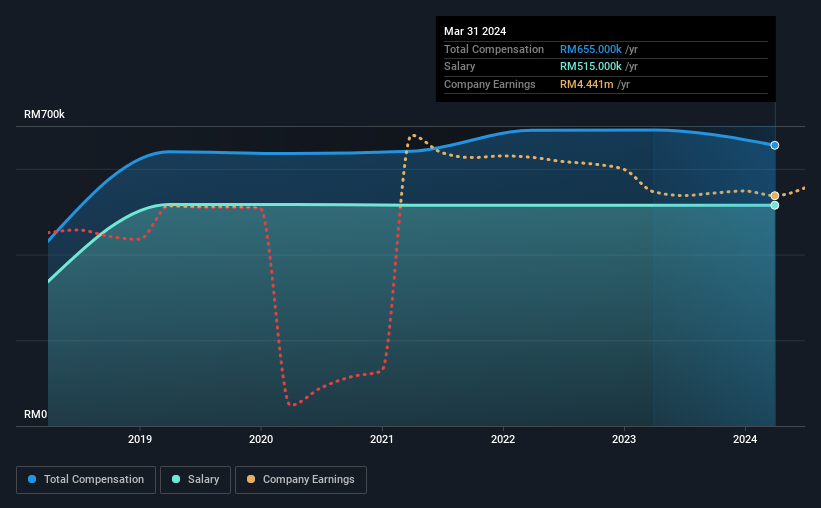Viewport: 821px width, 508px height.
Task: Click the teal Salary data point marker
Action: pyautogui.click(x=774, y=205)
